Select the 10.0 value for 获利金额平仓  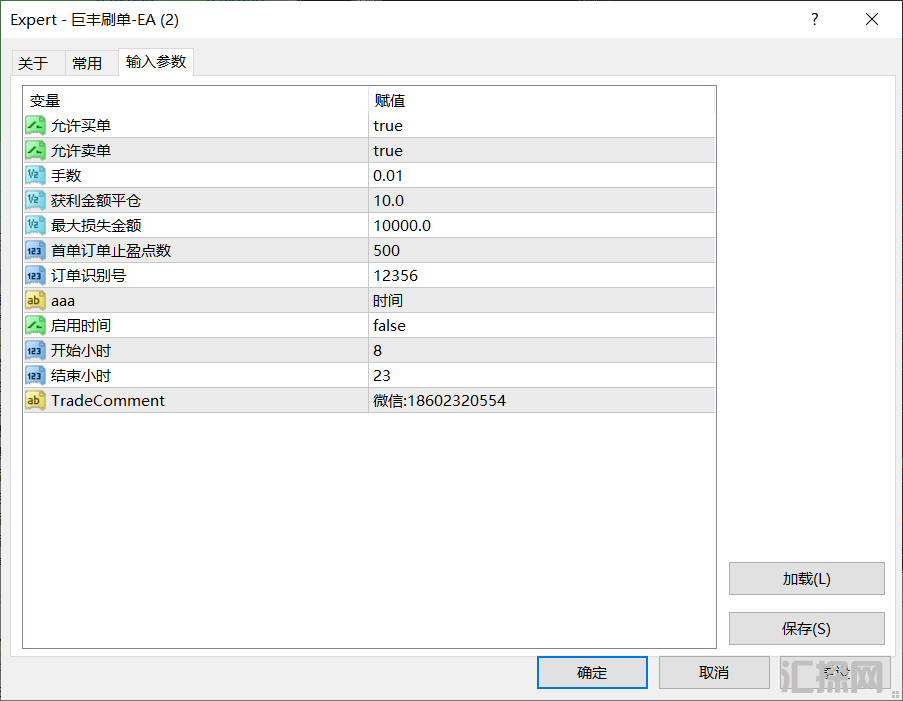[x=388, y=200]
